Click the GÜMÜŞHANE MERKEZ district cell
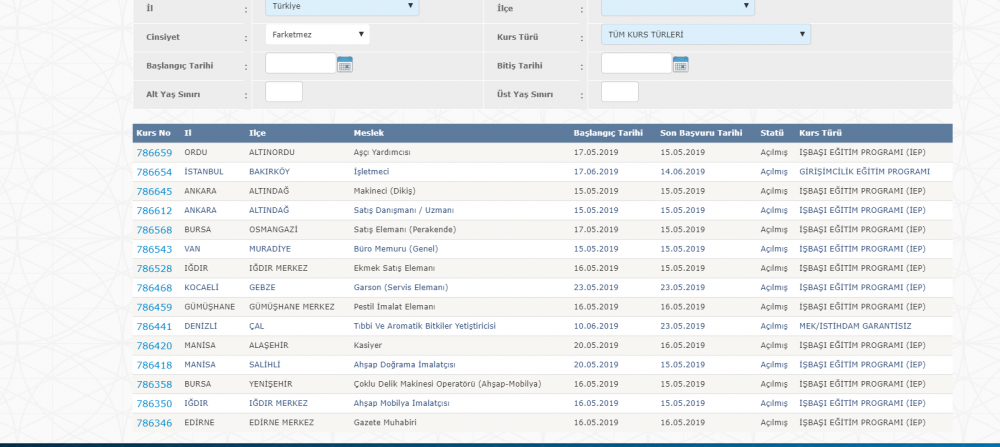Image resolution: width=1000 pixels, height=447 pixels. coord(291,306)
